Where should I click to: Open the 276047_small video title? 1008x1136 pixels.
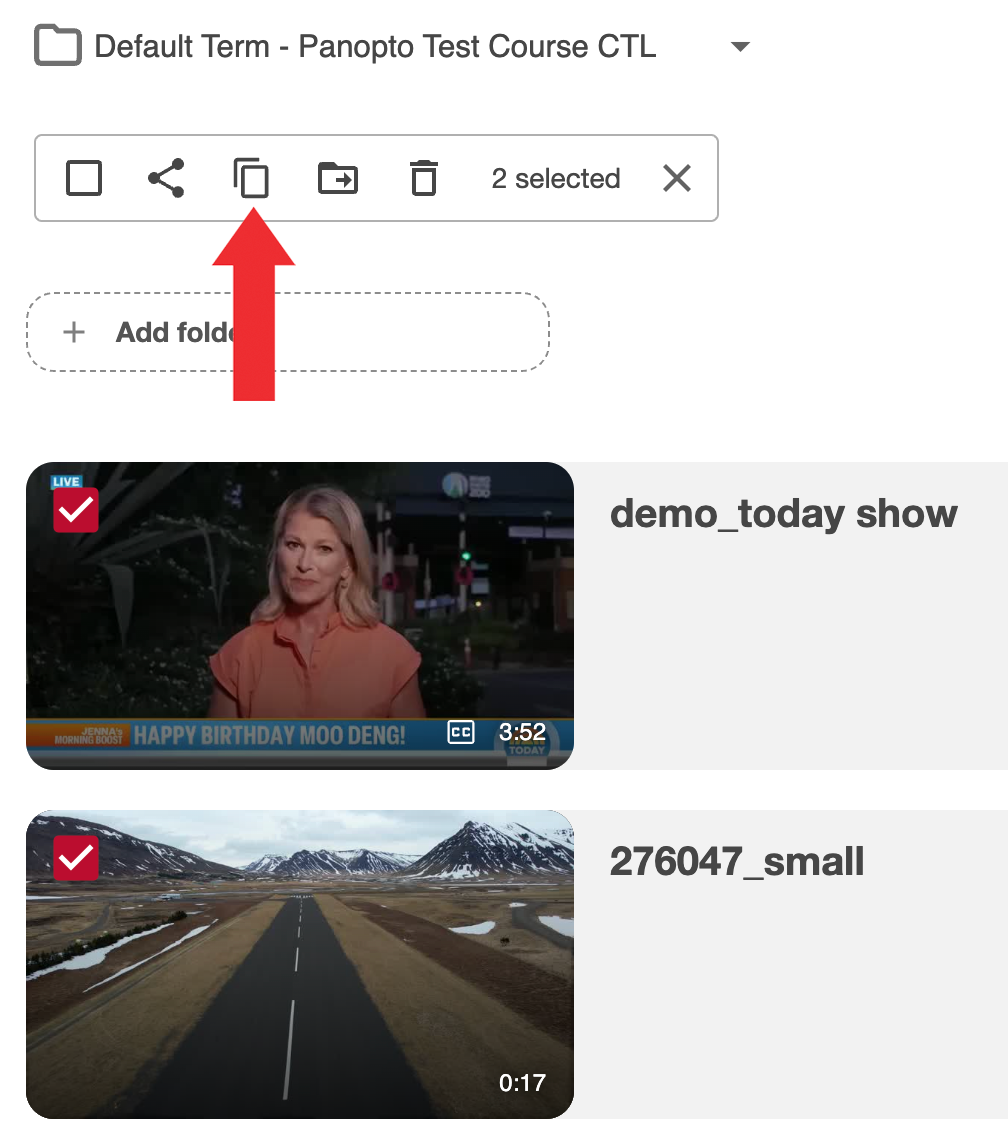point(737,862)
